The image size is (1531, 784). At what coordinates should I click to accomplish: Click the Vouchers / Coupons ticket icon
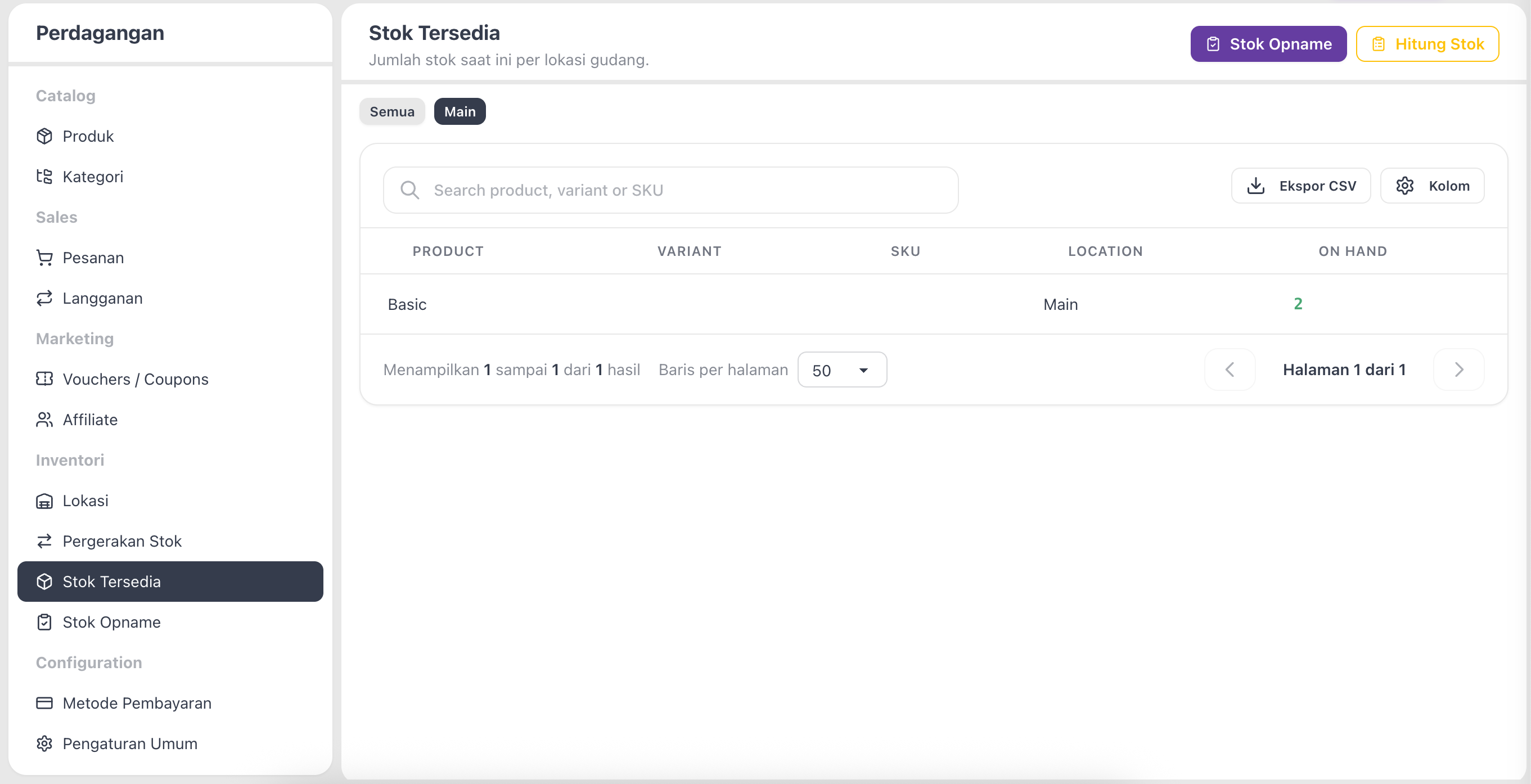tap(44, 379)
